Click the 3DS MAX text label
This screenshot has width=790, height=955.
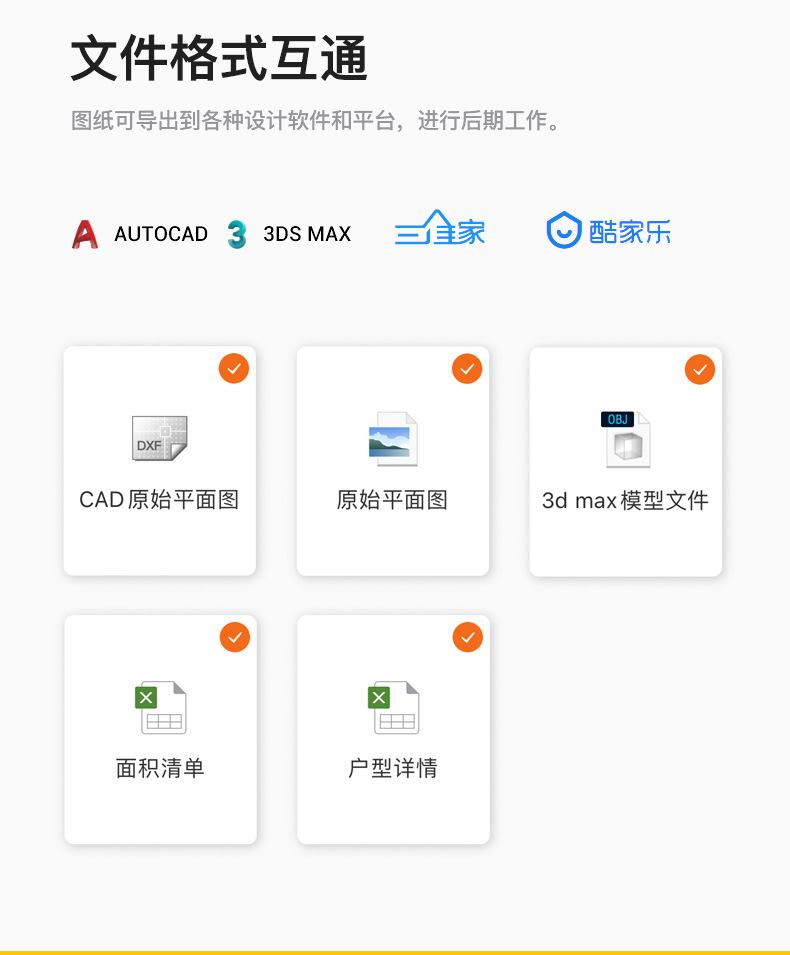click(307, 234)
